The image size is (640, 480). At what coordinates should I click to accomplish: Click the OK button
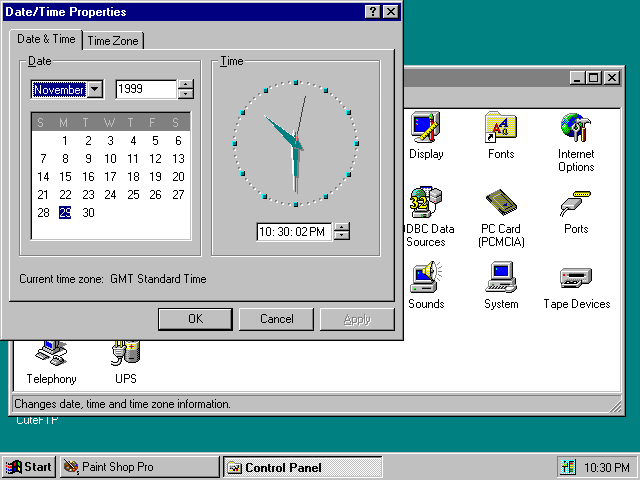tap(195, 319)
